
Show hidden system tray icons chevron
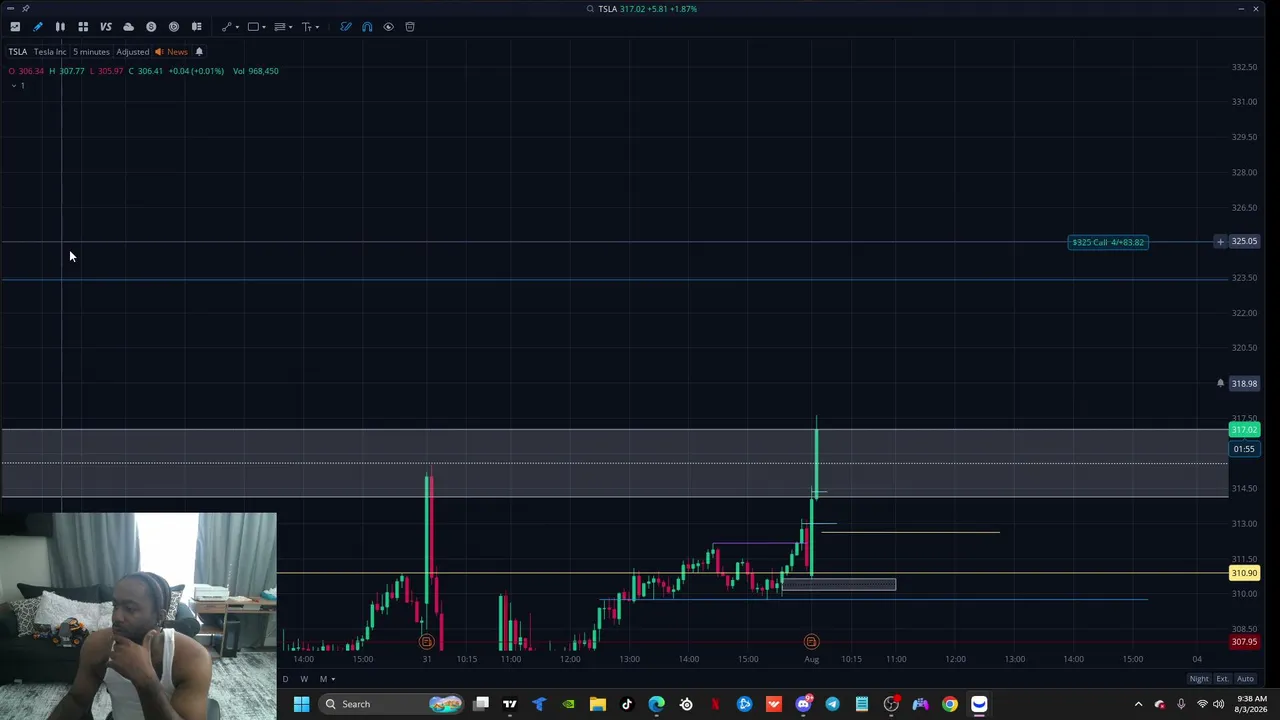[x=1138, y=704]
